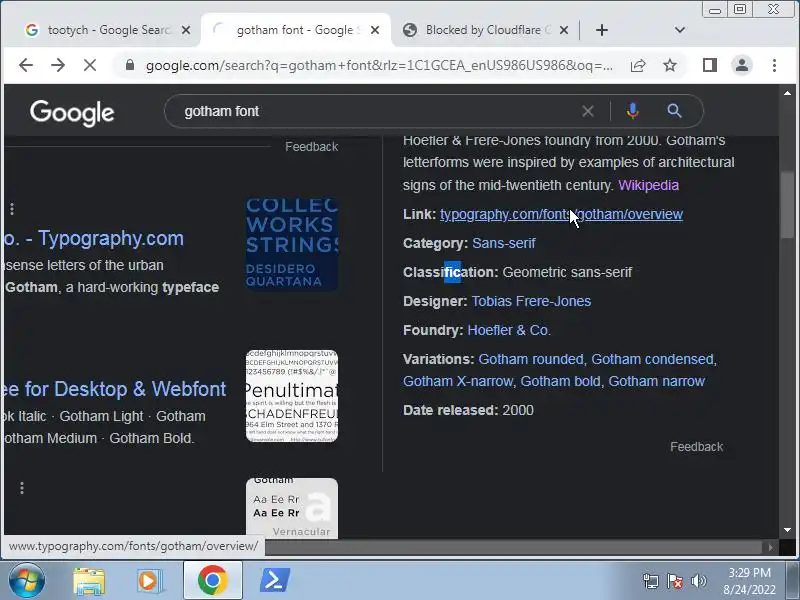Open options dots for Typography.com result

[12, 208]
